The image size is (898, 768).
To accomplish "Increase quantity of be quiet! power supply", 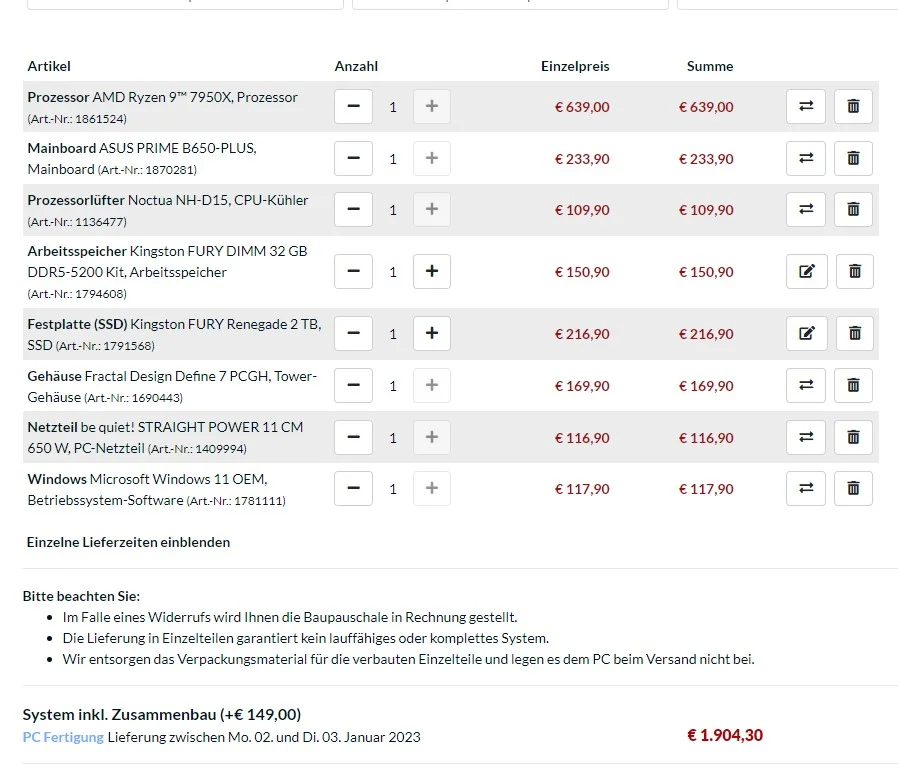I will click(x=432, y=438).
